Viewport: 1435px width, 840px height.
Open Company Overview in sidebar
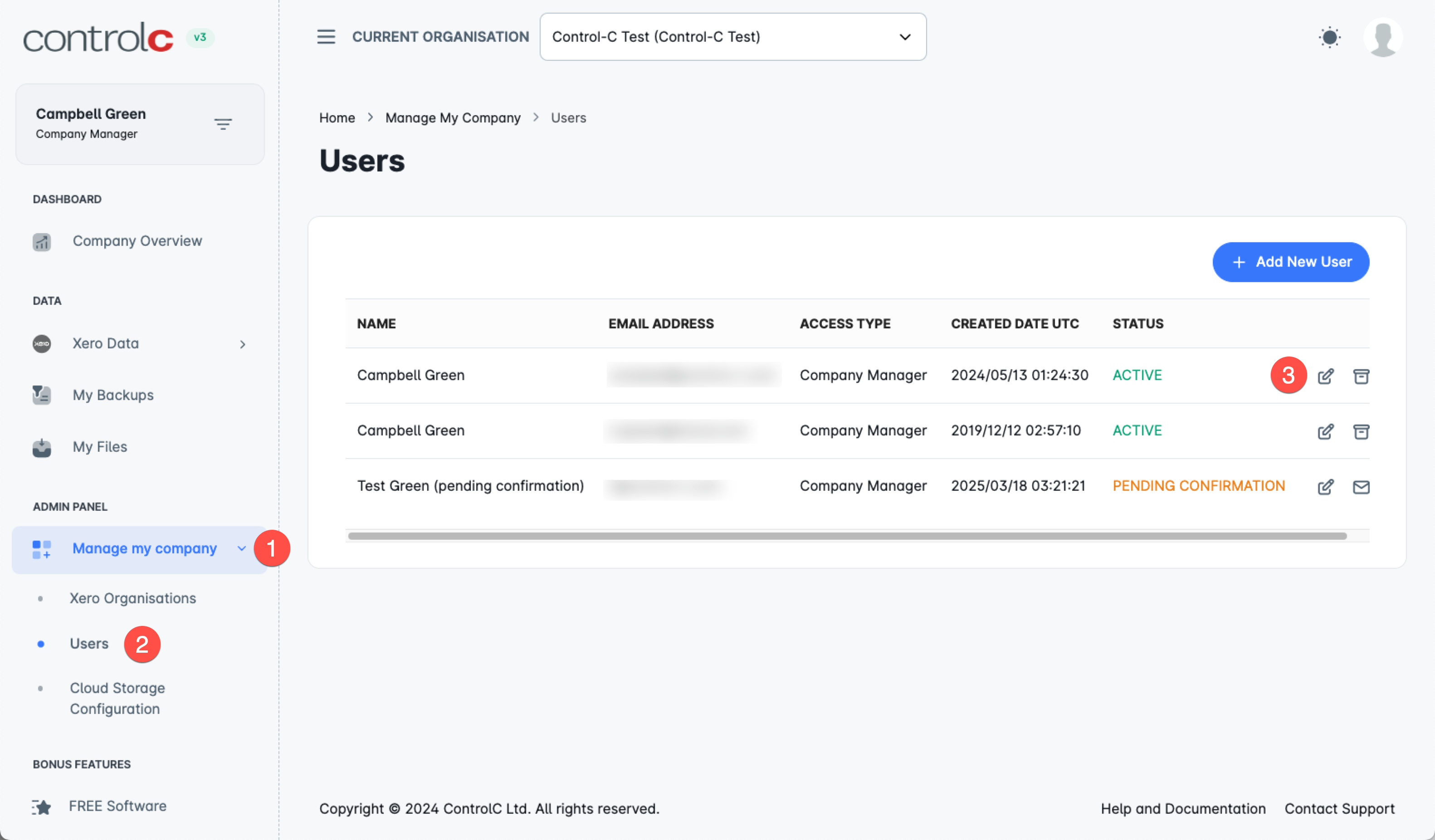coord(137,241)
